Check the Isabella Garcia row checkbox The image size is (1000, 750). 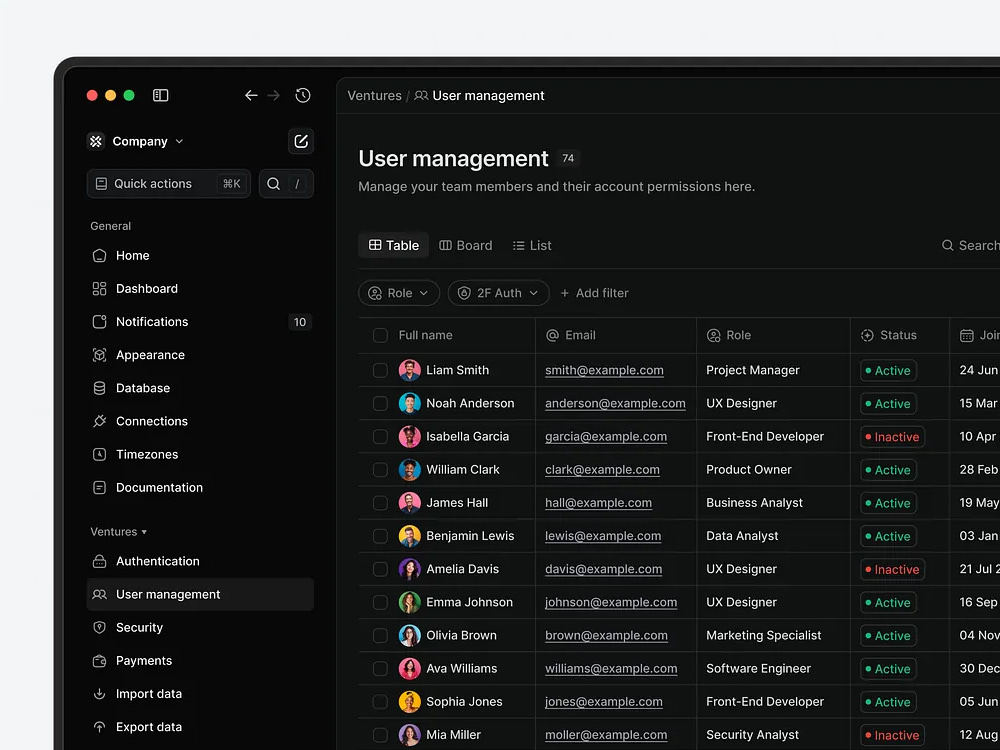(x=380, y=437)
